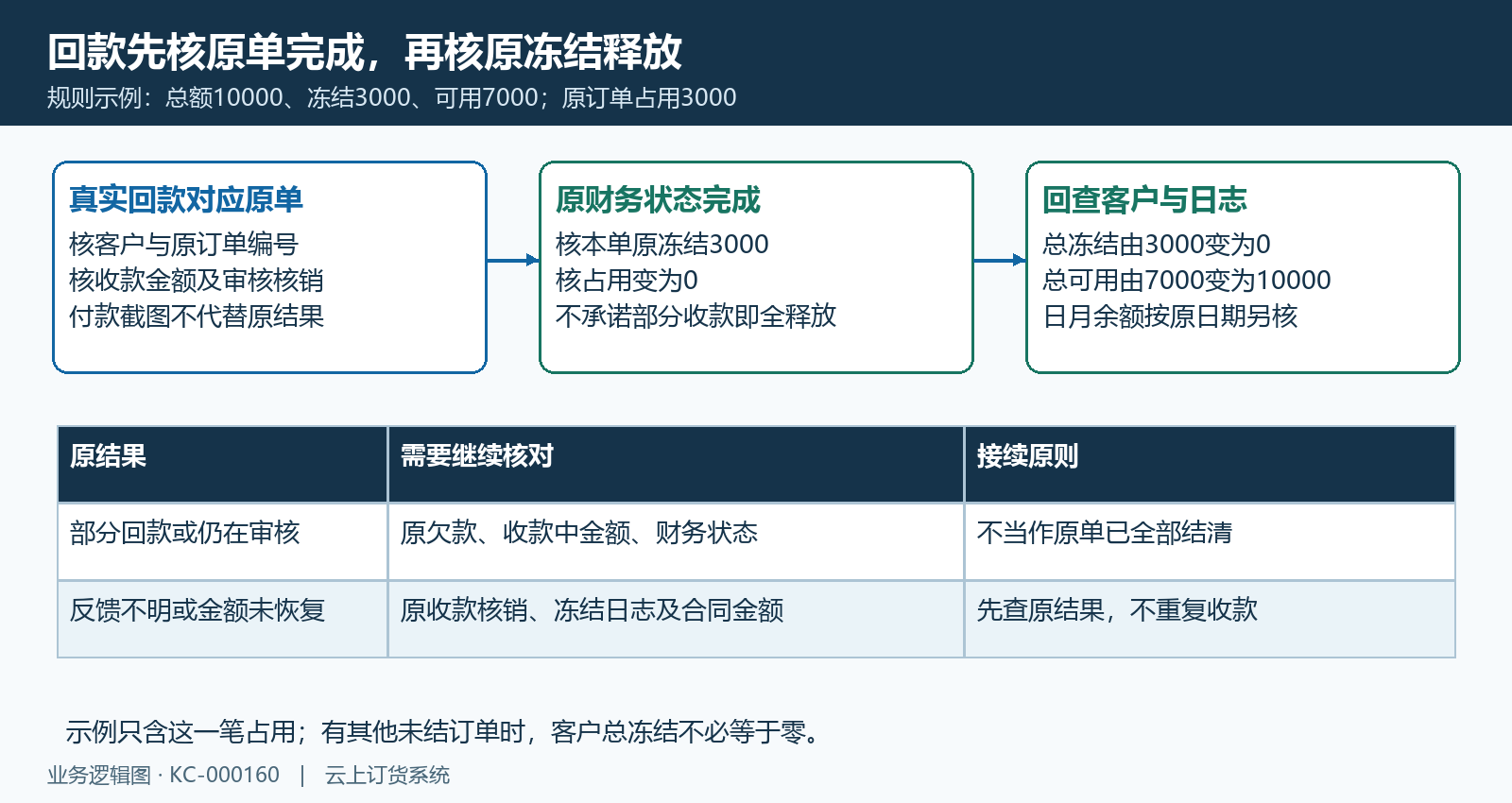
Task: Select the line 核本单原冻结3000
Action: coord(662,244)
